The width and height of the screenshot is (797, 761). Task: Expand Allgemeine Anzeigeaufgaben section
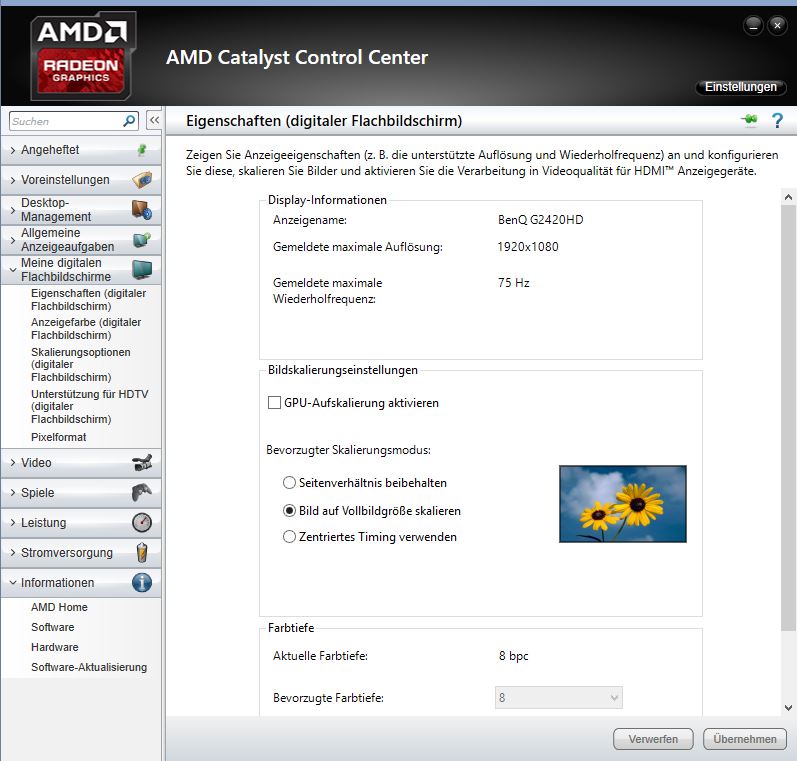point(13,239)
